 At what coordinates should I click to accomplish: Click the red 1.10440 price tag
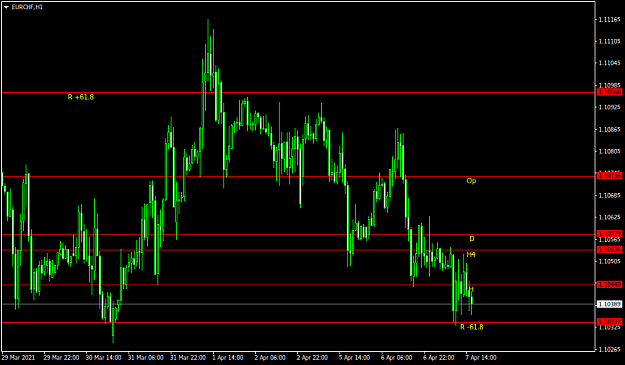pos(609,285)
